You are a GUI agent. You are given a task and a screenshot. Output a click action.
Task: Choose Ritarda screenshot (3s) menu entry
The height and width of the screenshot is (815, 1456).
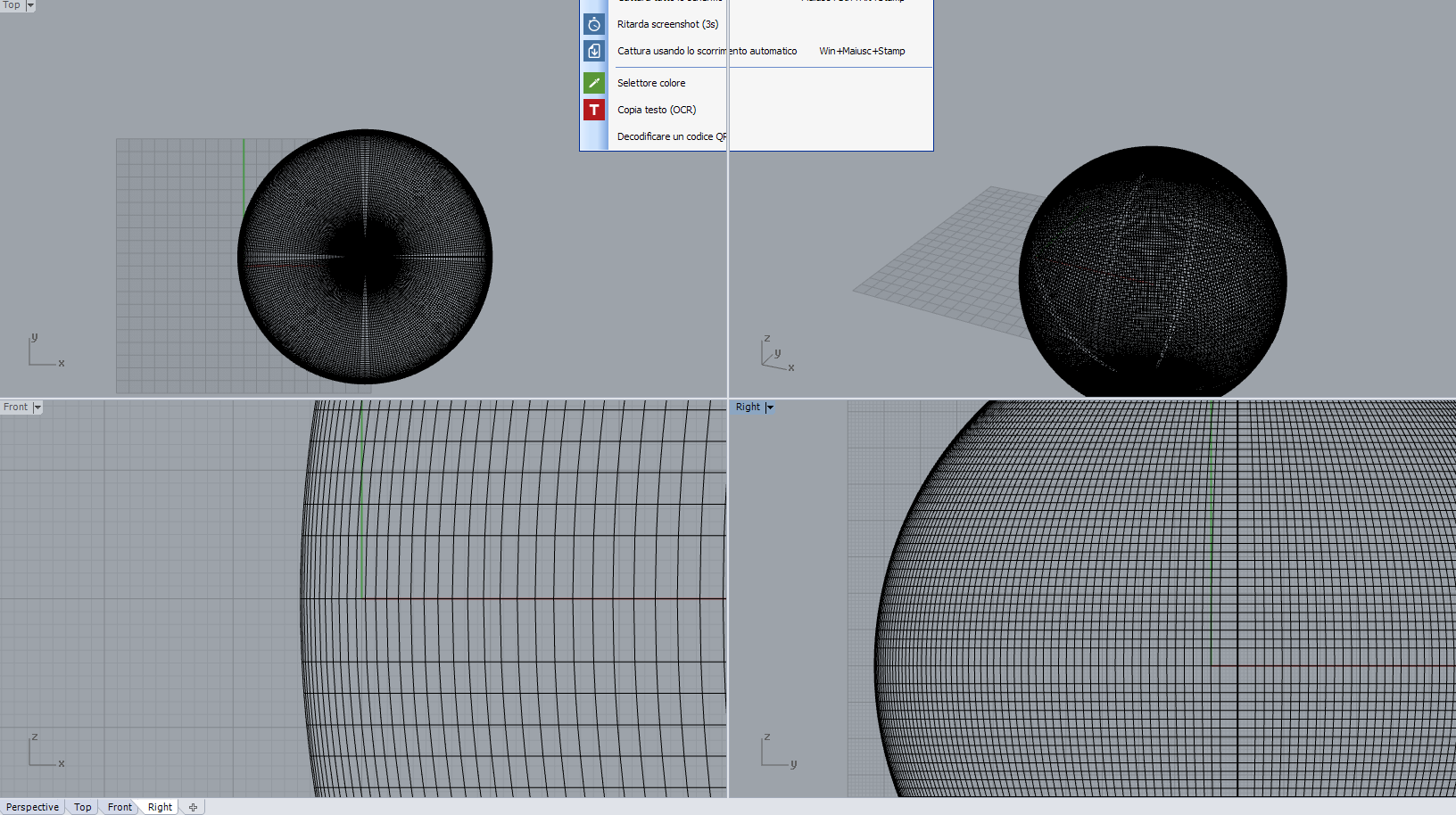point(667,24)
